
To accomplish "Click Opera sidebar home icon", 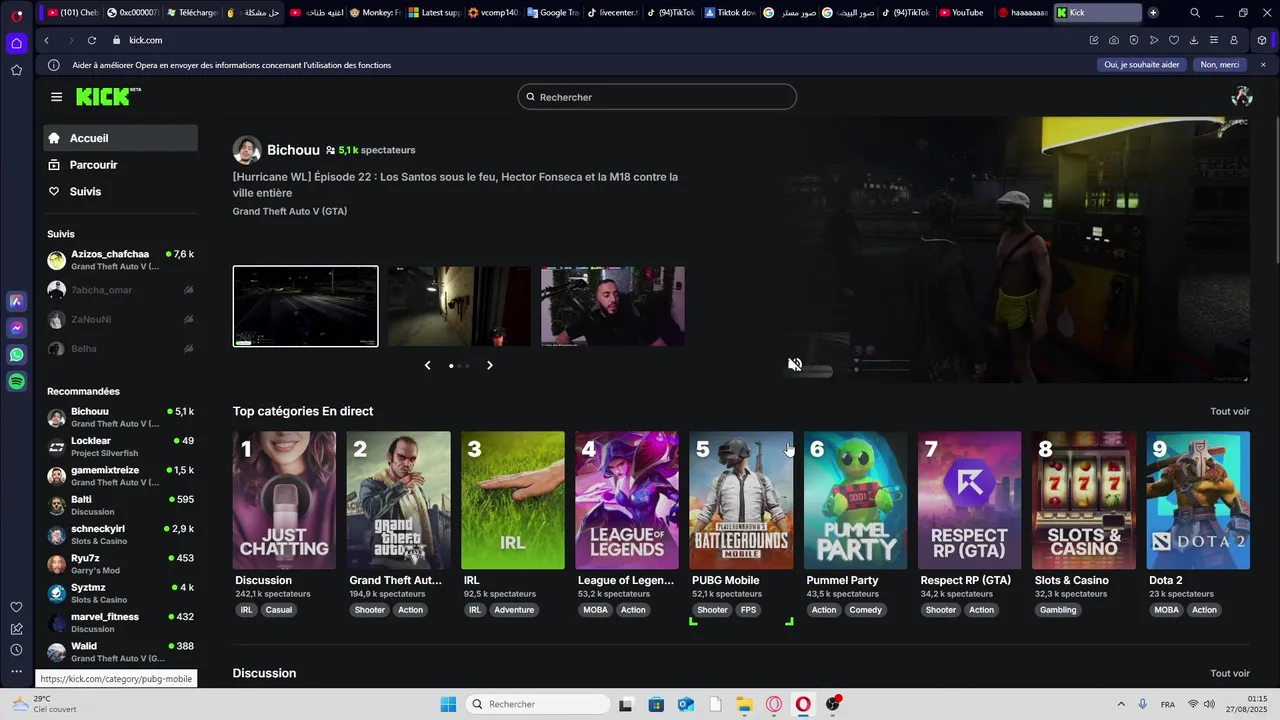I will click(17, 43).
